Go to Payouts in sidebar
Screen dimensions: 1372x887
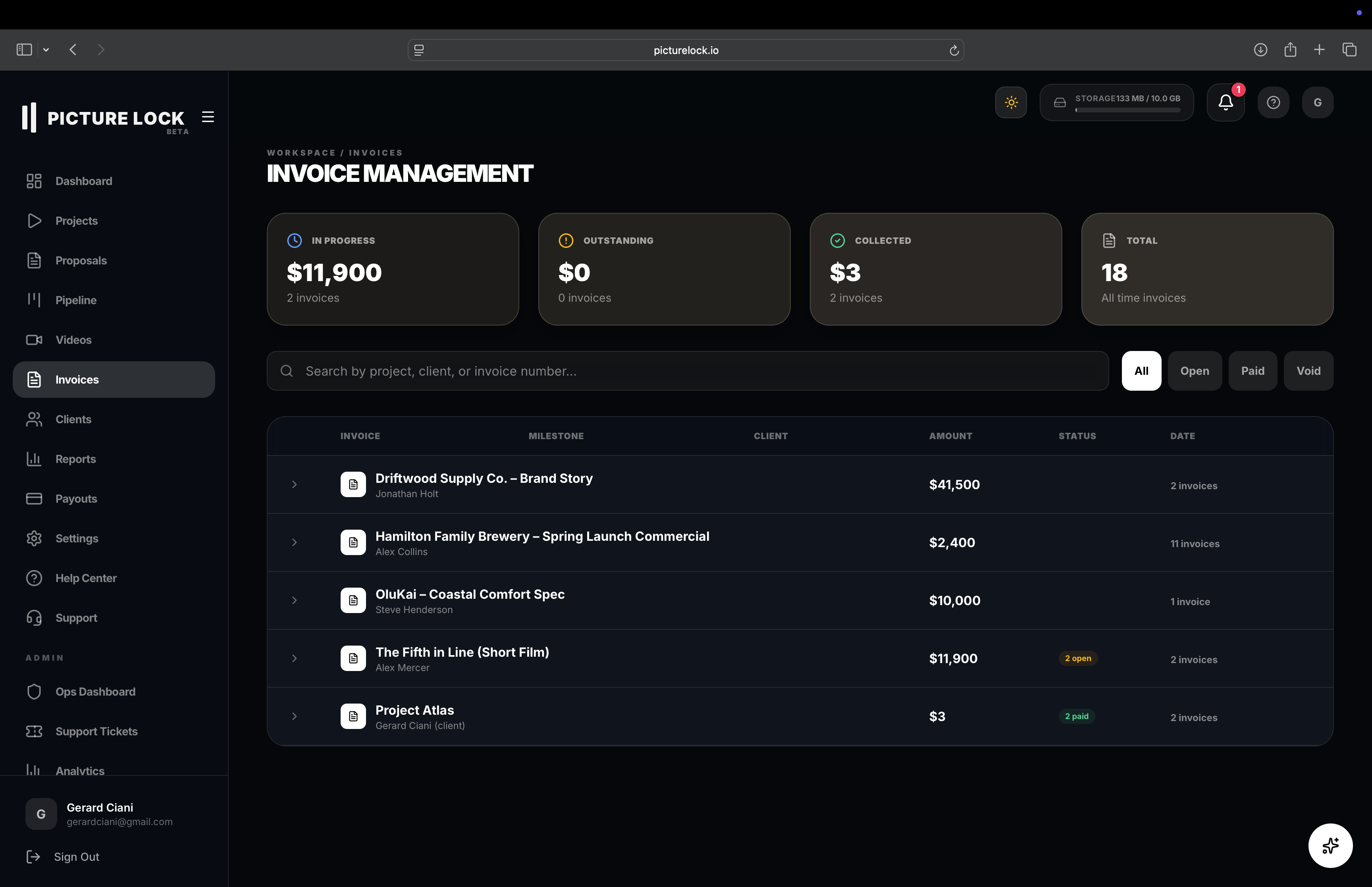pyautogui.click(x=75, y=499)
